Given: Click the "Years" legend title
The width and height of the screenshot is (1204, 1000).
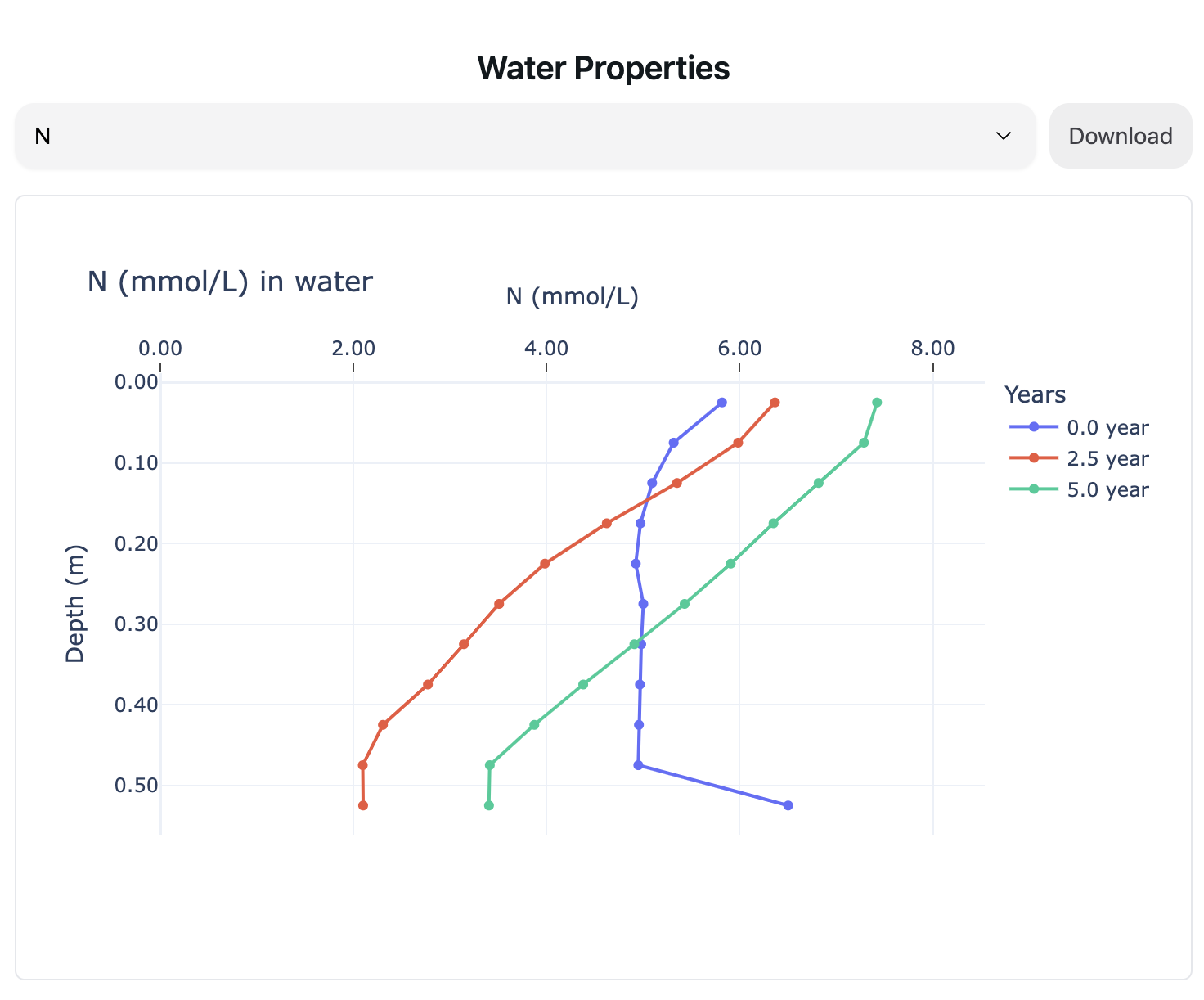Looking at the screenshot, I should [1035, 395].
